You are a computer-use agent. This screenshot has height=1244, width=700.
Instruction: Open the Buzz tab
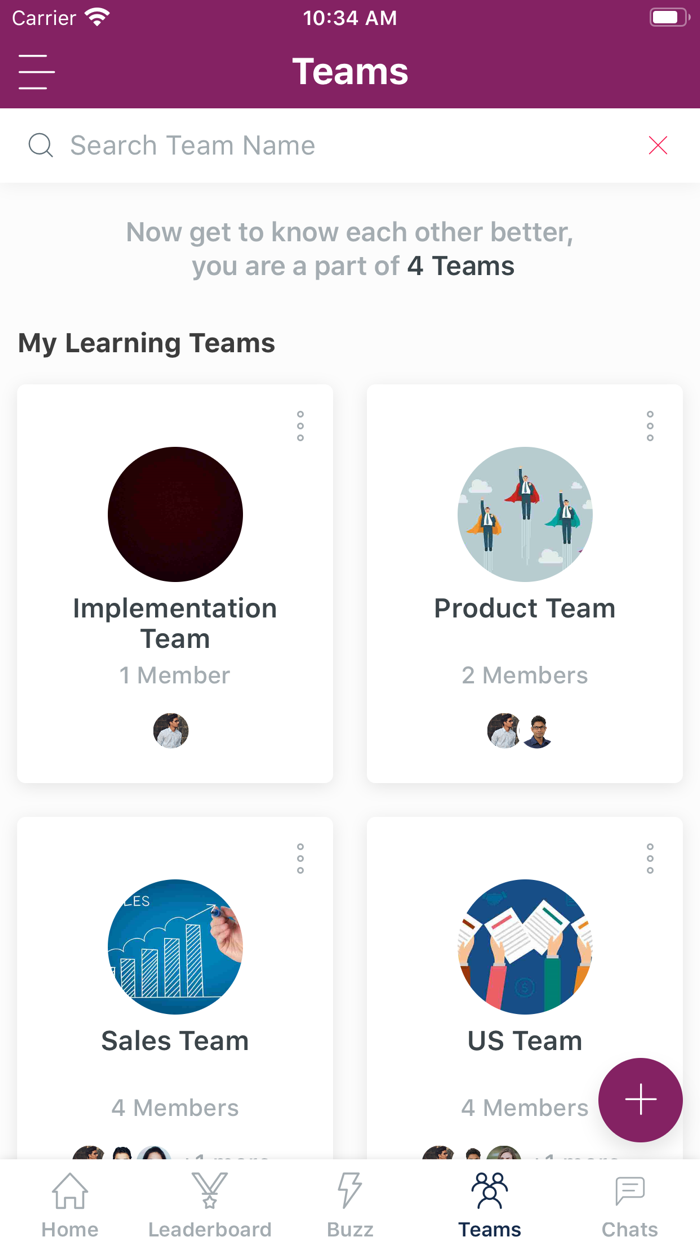[x=350, y=1205]
